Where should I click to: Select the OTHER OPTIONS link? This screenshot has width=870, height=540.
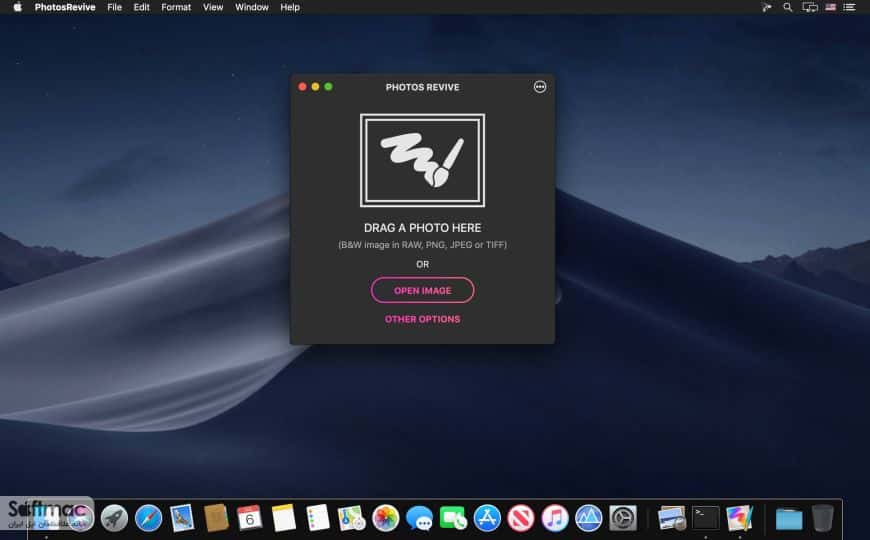tap(422, 319)
